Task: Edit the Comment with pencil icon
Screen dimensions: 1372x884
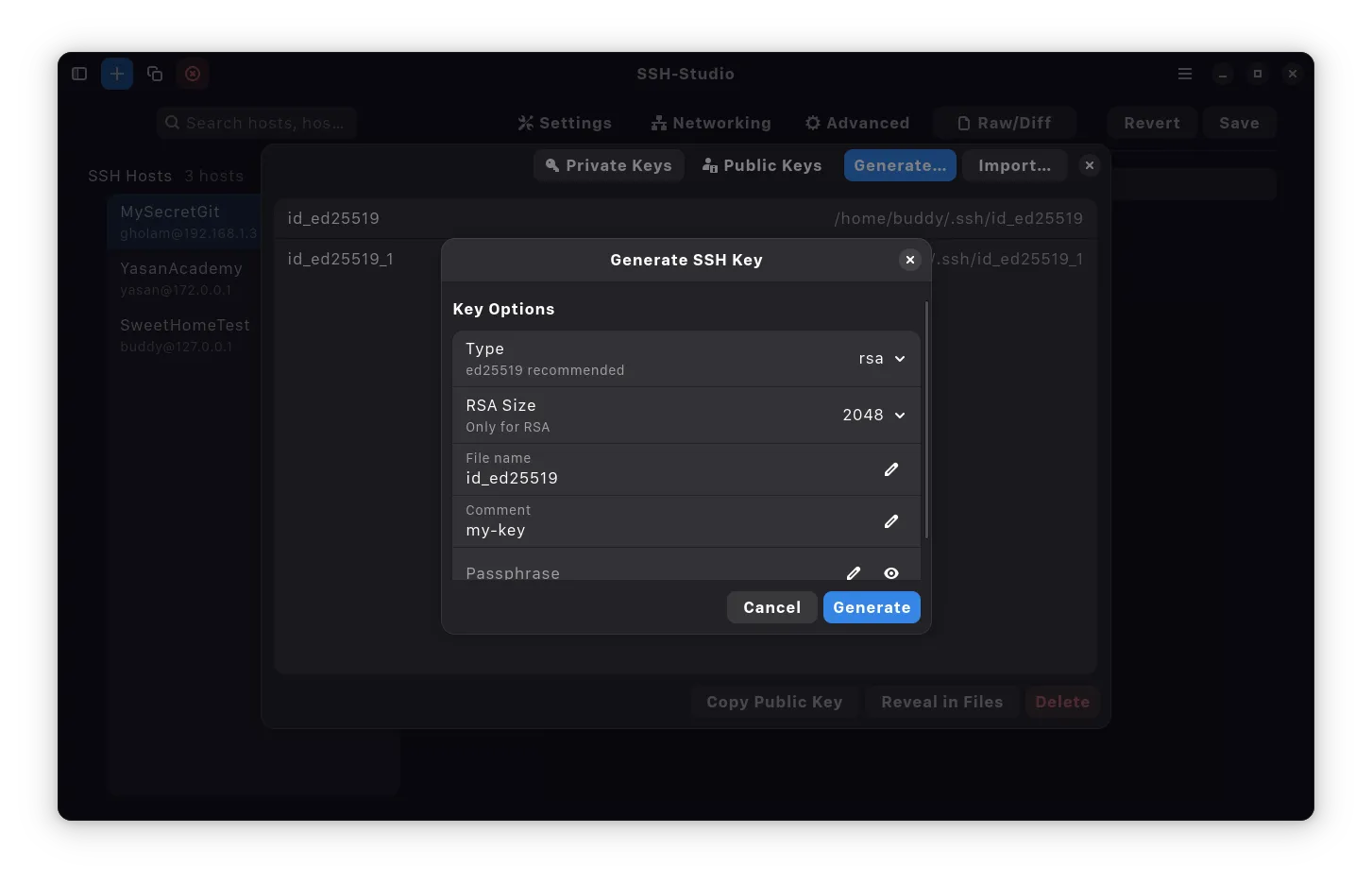Action: (890, 521)
